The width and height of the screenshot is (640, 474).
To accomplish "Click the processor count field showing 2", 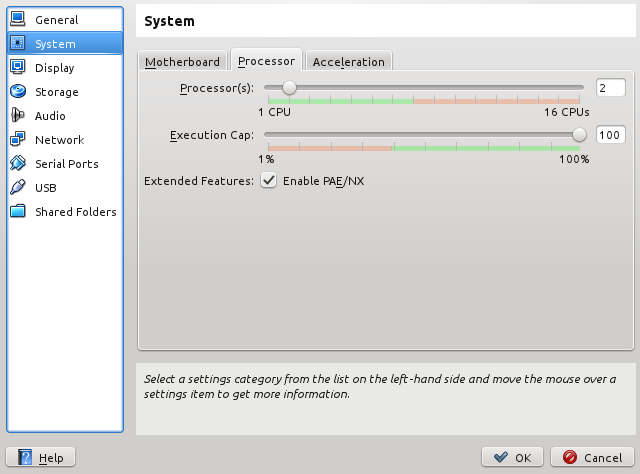I will [x=611, y=88].
